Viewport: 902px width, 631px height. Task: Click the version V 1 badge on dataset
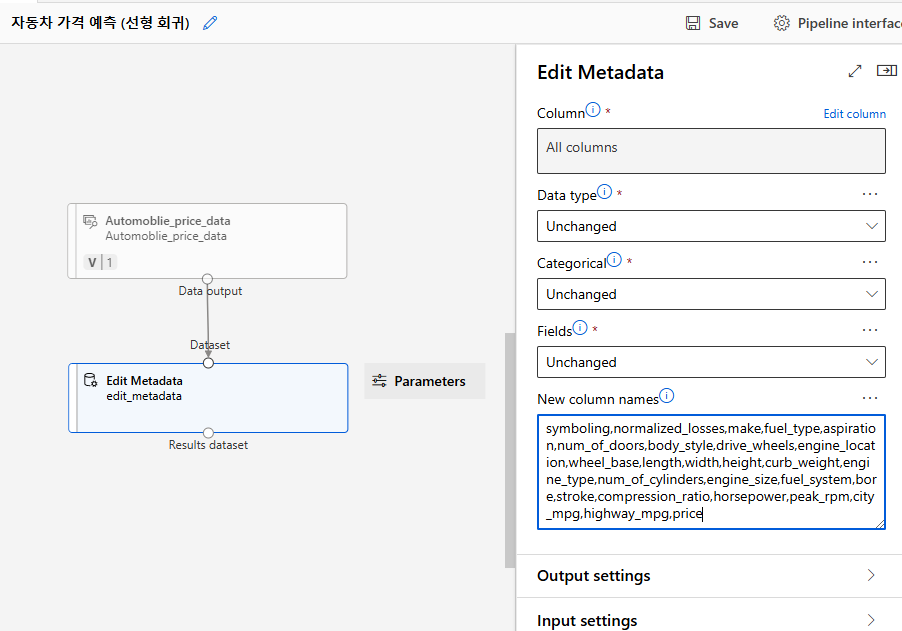[100, 262]
